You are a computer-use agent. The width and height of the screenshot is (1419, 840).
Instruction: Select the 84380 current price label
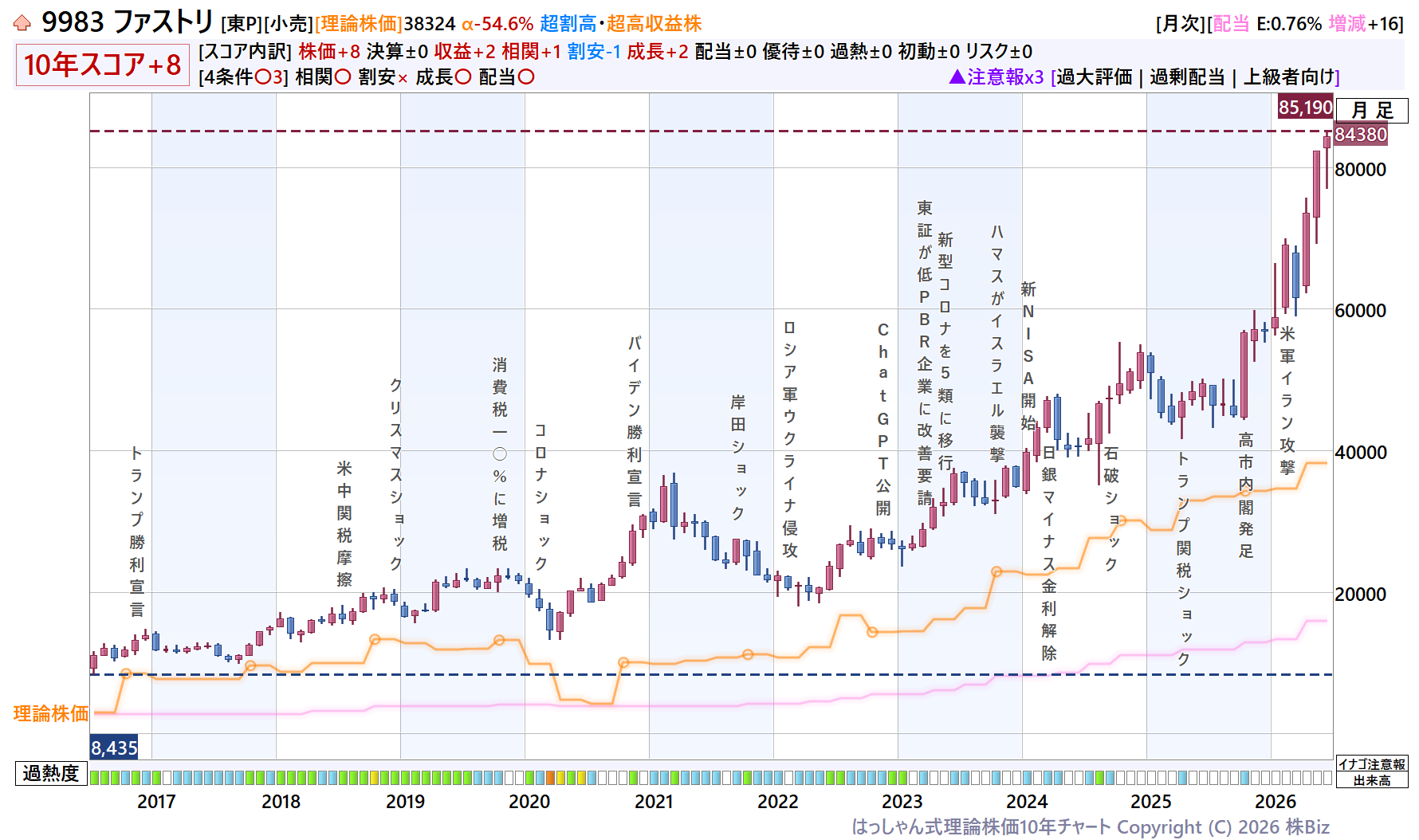pos(1361,135)
